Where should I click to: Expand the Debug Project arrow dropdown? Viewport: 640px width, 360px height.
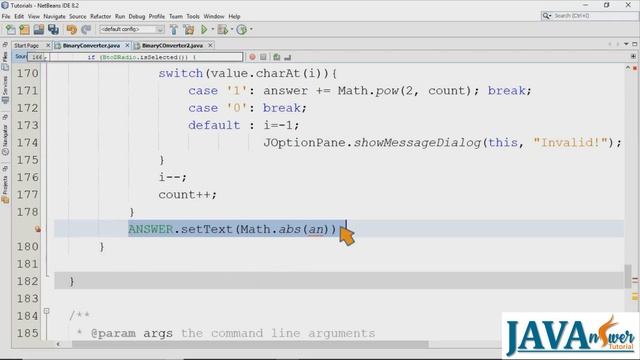[231, 29]
